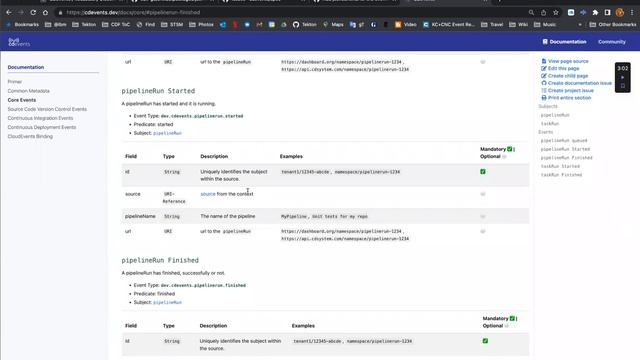
Task: Click the stop square on the recording overlay
Action: coord(622,86)
